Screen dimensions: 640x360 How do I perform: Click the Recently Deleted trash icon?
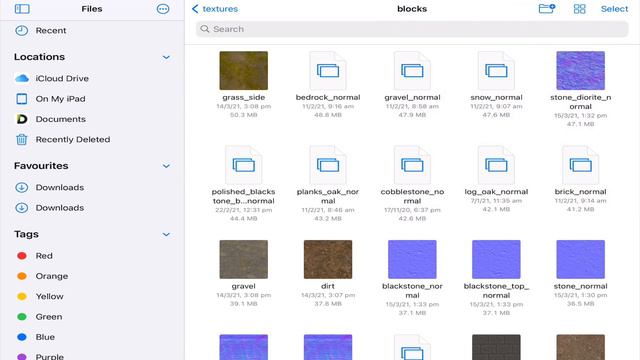tap(22, 140)
